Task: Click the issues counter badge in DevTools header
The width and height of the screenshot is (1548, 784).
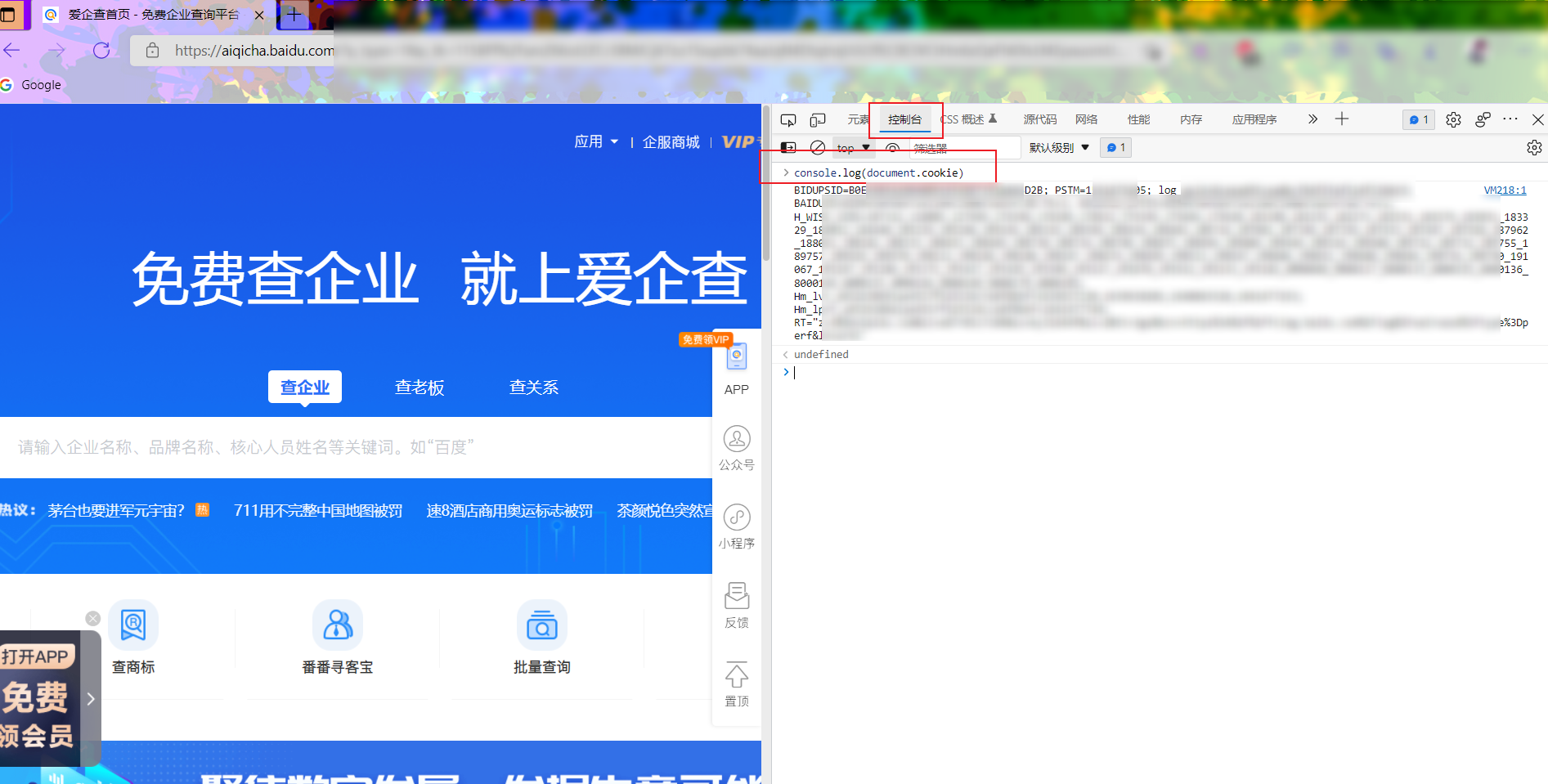Action: 1419,119
